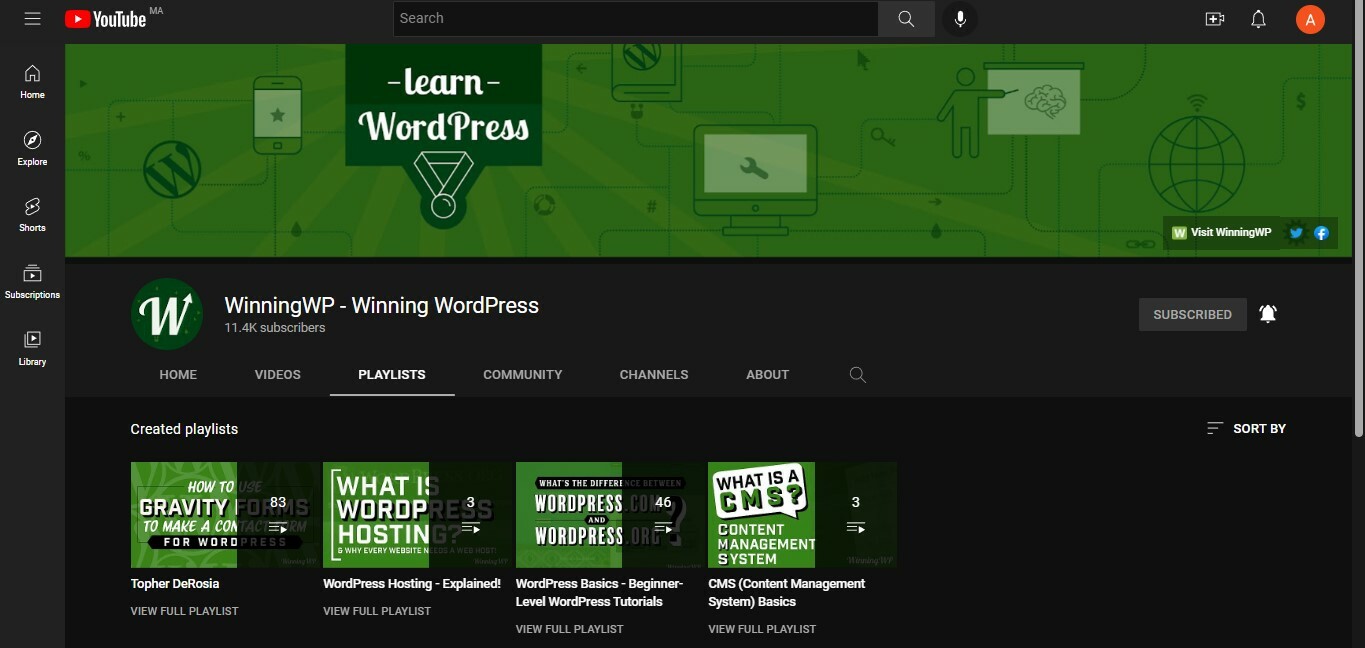Open the channel's Twitter link on the banner
Viewport: 1365px width, 648px height.
1295,232
